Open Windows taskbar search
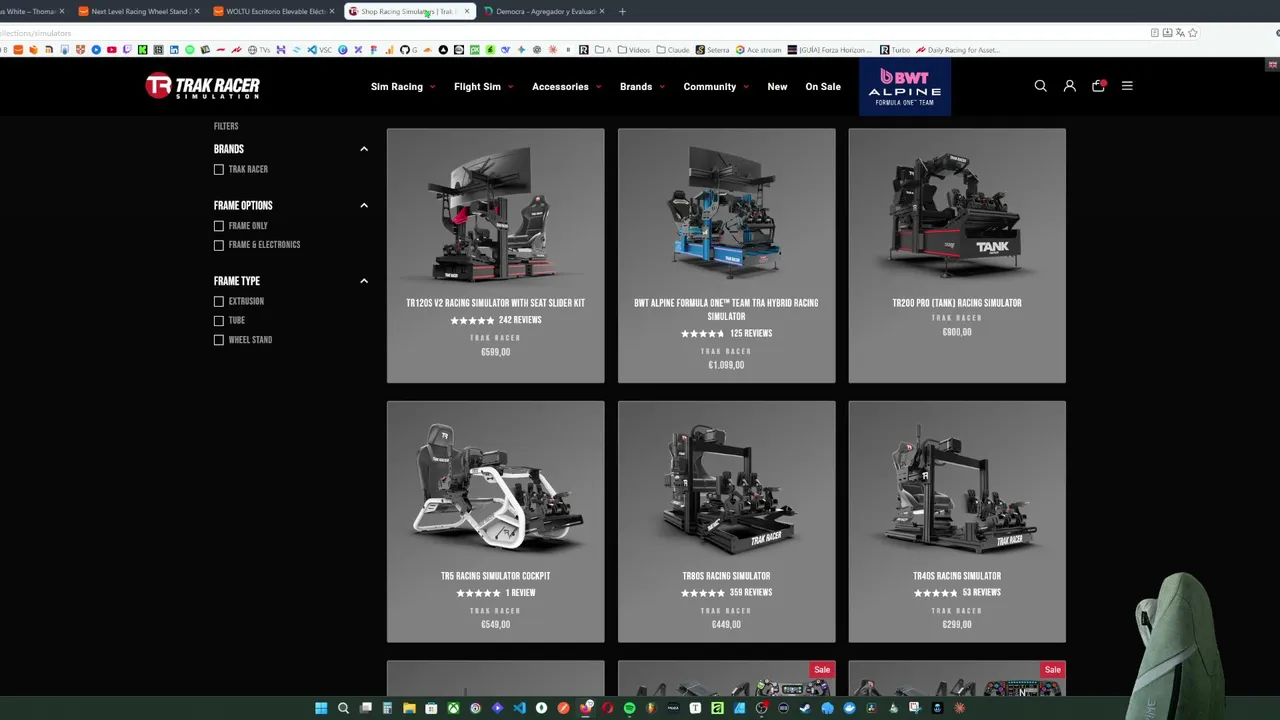This screenshot has height=720, width=1280. click(x=343, y=708)
